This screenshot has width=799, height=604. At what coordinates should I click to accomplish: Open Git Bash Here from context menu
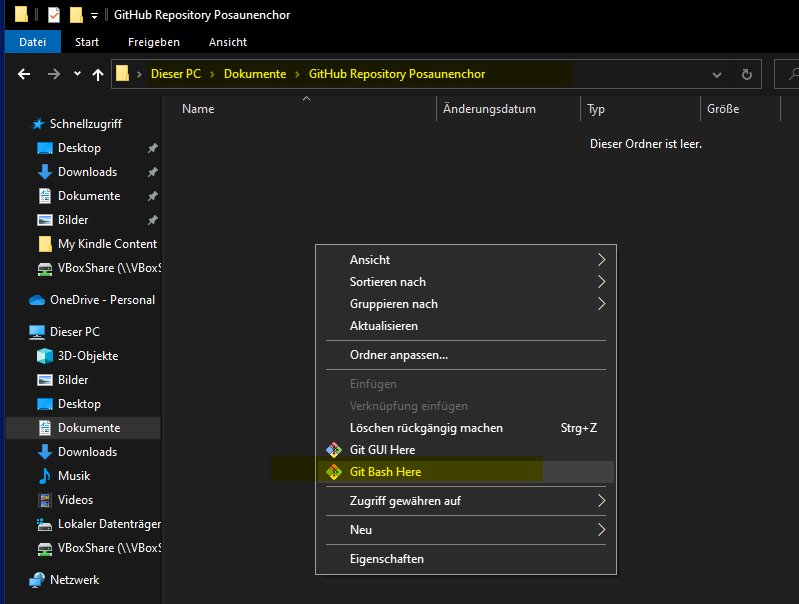coord(465,472)
